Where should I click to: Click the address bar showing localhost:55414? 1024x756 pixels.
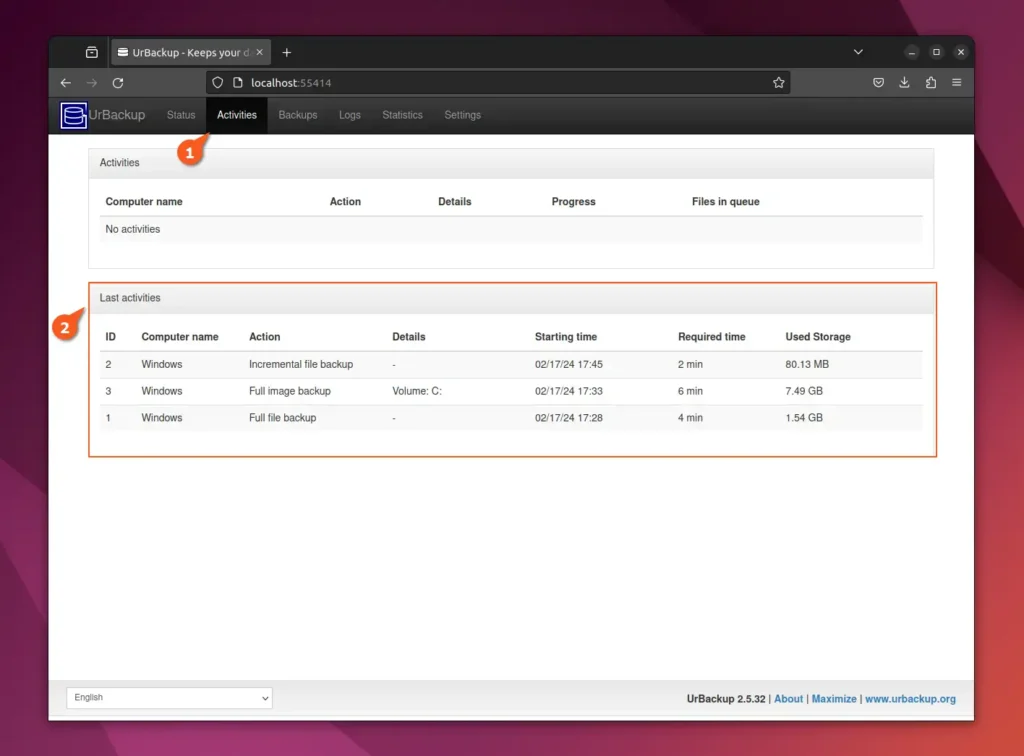(400, 83)
